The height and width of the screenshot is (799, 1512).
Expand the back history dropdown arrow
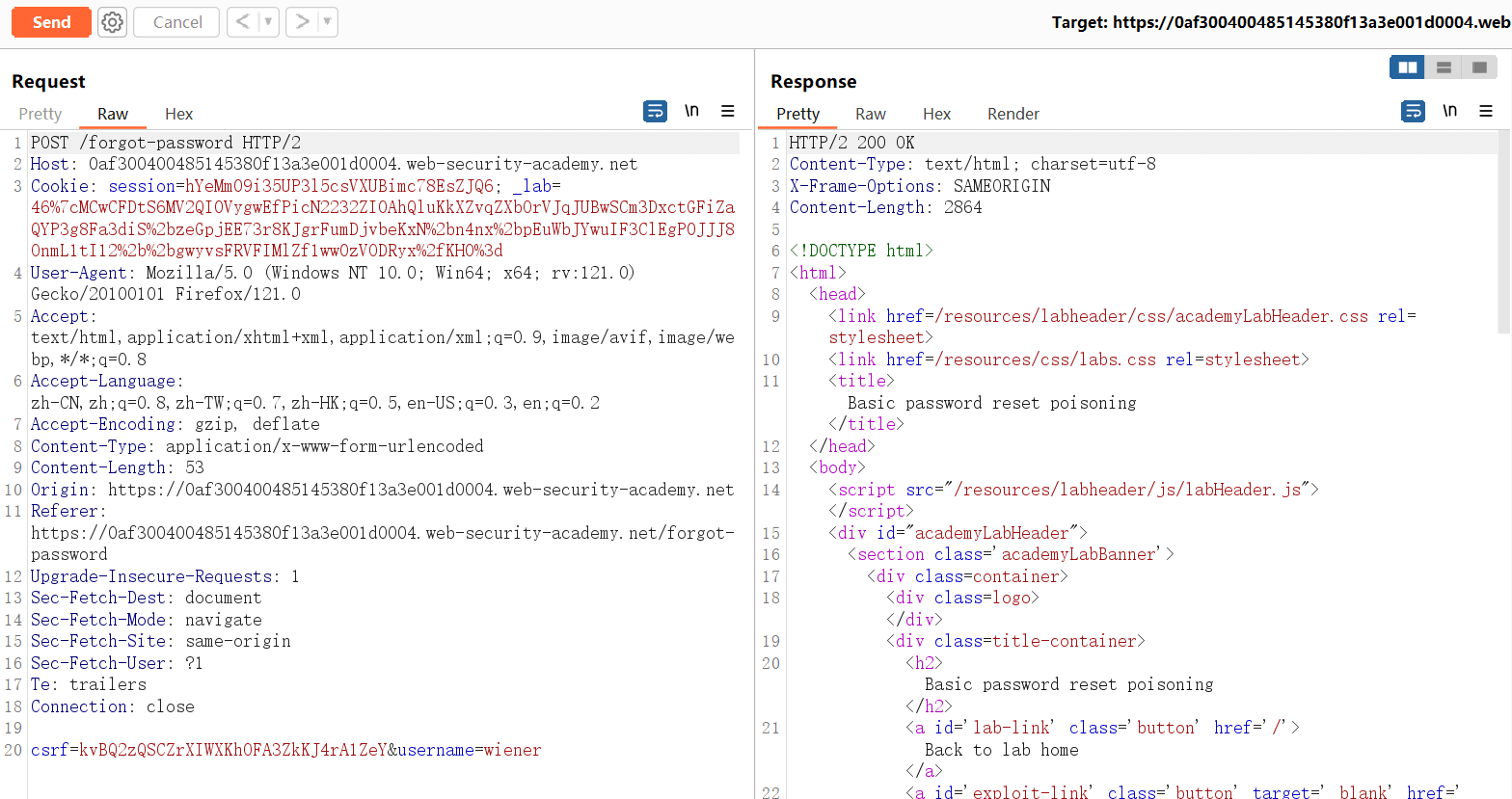coord(268,22)
